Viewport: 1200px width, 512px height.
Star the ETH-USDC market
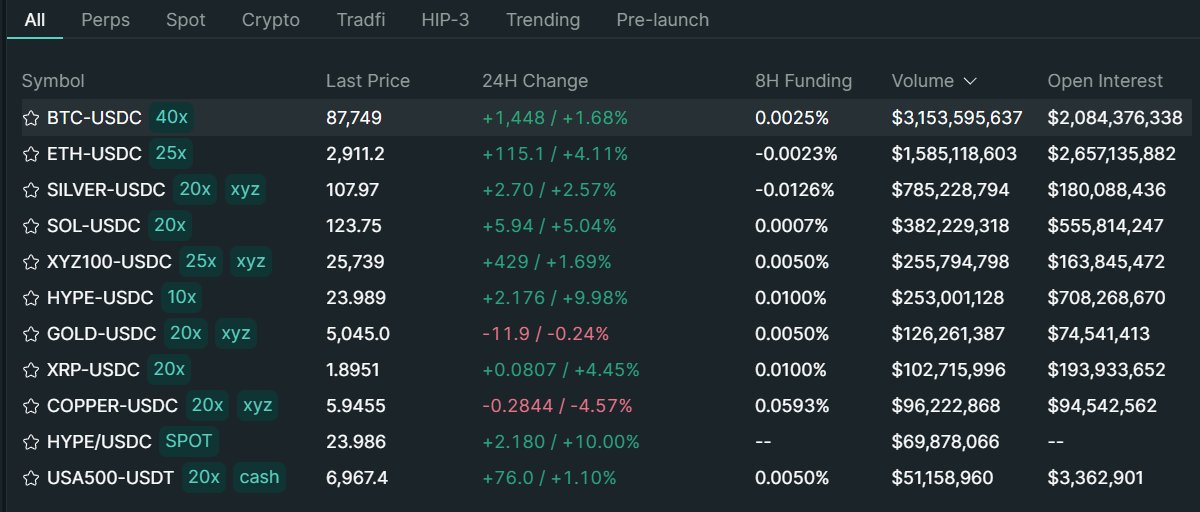tap(31, 154)
